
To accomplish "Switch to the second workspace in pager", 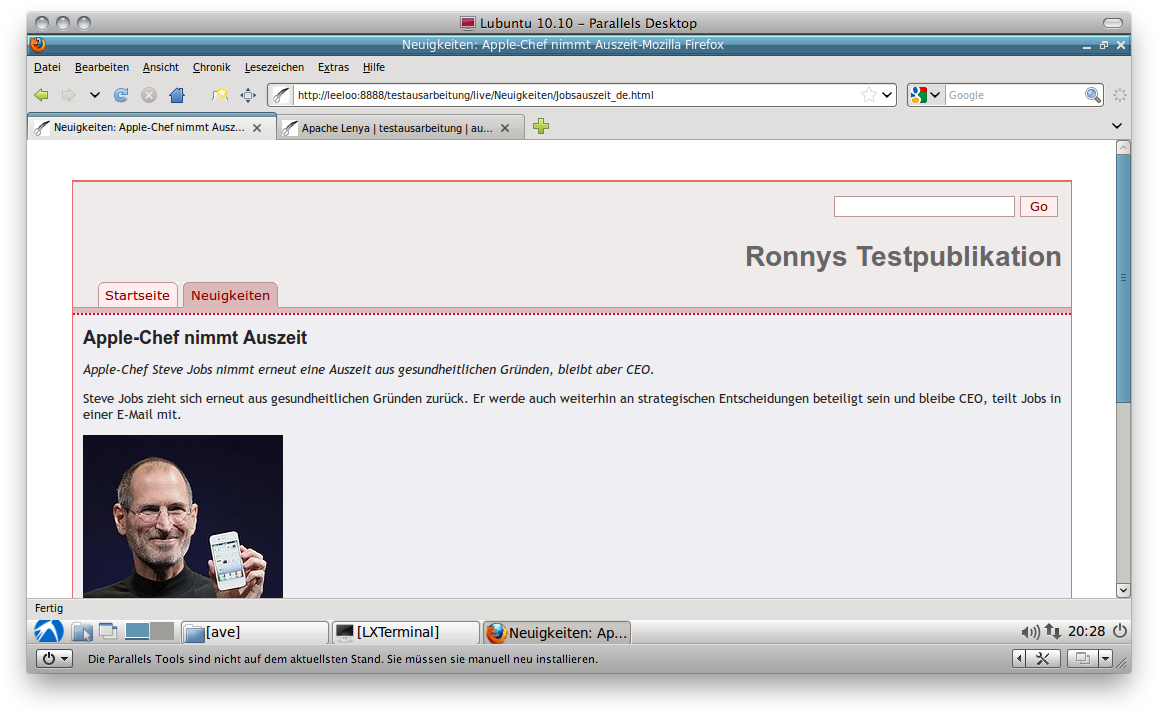I will [x=162, y=631].
